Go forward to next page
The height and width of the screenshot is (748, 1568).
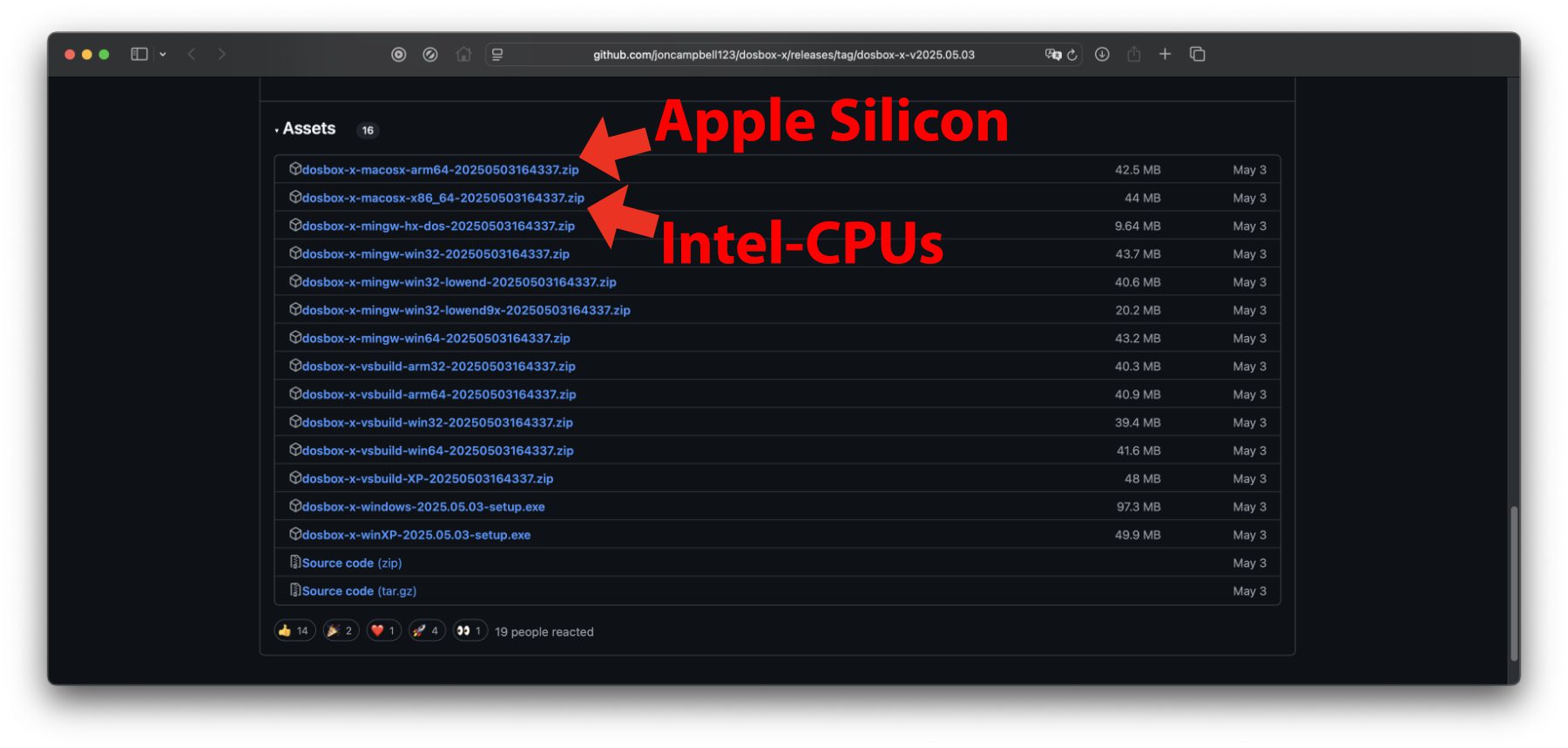pyautogui.click(x=222, y=54)
